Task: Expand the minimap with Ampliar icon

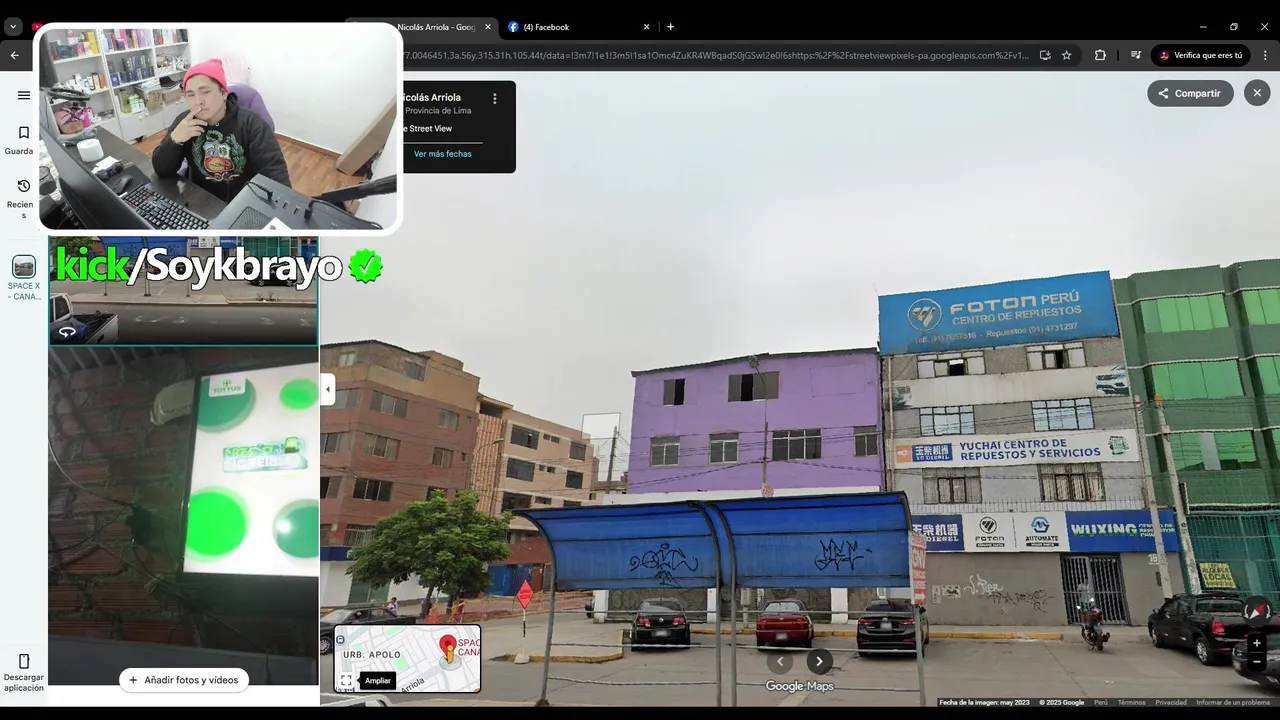Action: [x=346, y=681]
